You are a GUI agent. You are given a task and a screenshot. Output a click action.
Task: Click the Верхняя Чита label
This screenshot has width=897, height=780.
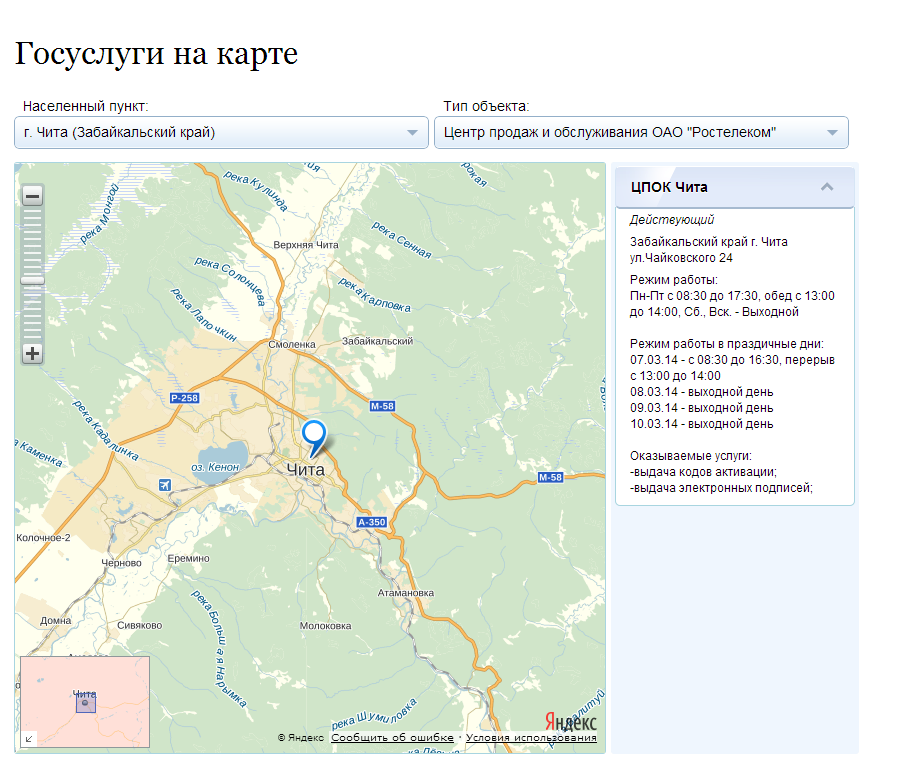pos(306,245)
